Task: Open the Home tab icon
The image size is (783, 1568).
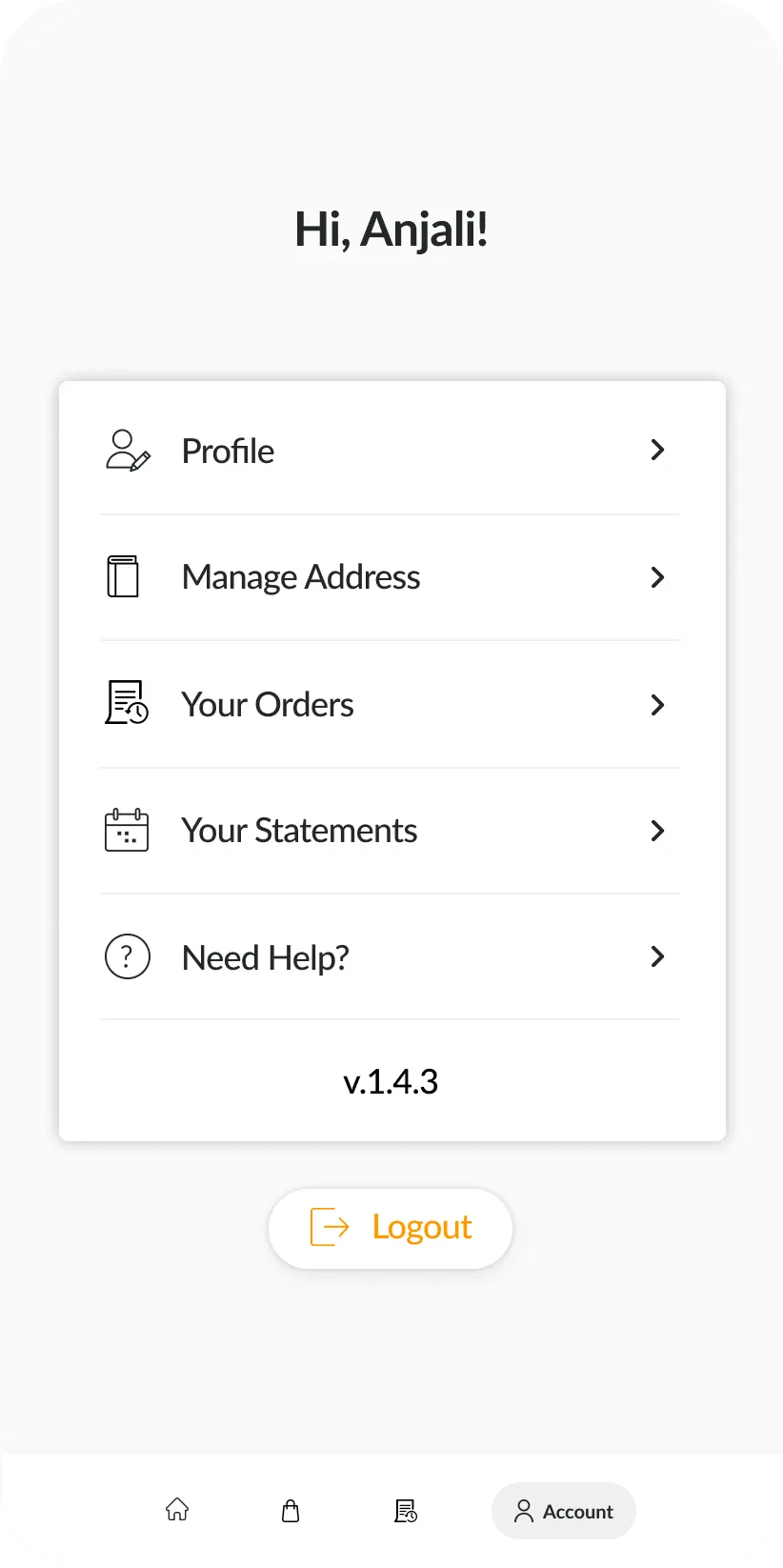Action: (177, 1510)
